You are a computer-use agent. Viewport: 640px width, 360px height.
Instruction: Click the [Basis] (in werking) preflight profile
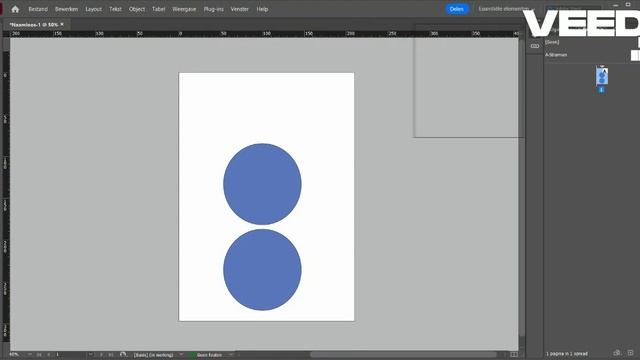[153, 355]
